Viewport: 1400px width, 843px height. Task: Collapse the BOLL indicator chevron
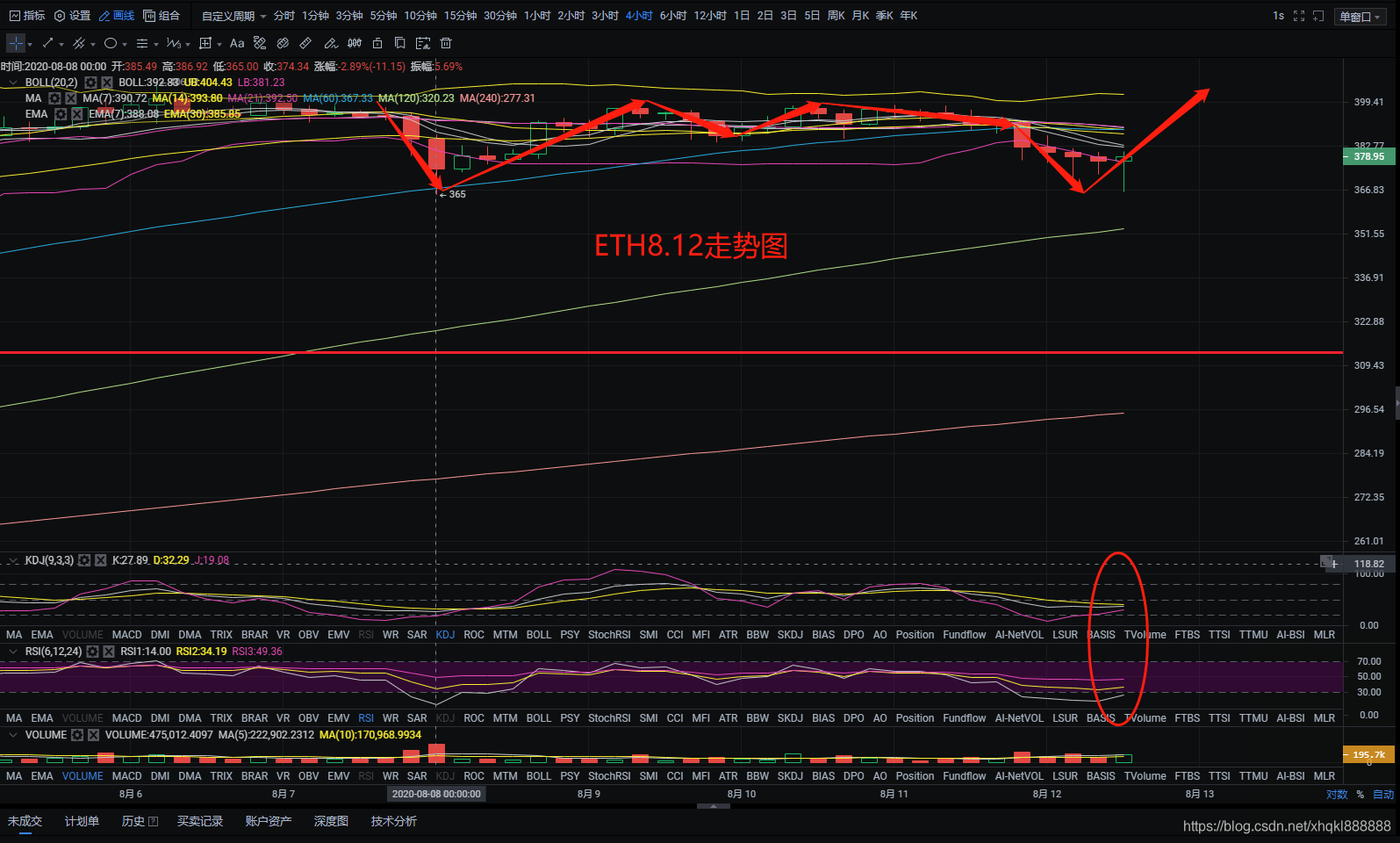click(x=13, y=83)
